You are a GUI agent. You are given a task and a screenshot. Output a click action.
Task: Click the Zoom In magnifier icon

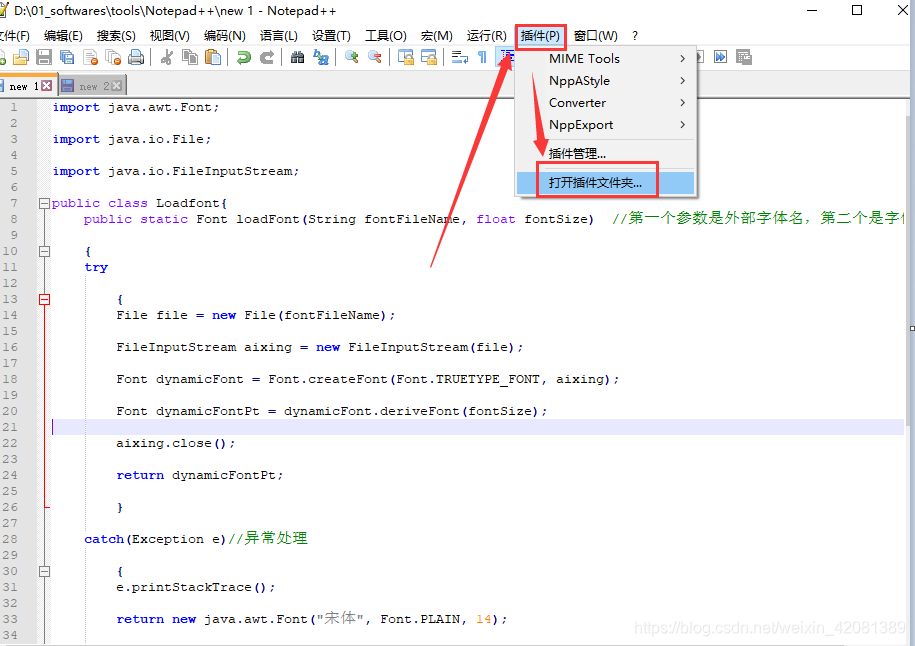[x=352, y=57]
